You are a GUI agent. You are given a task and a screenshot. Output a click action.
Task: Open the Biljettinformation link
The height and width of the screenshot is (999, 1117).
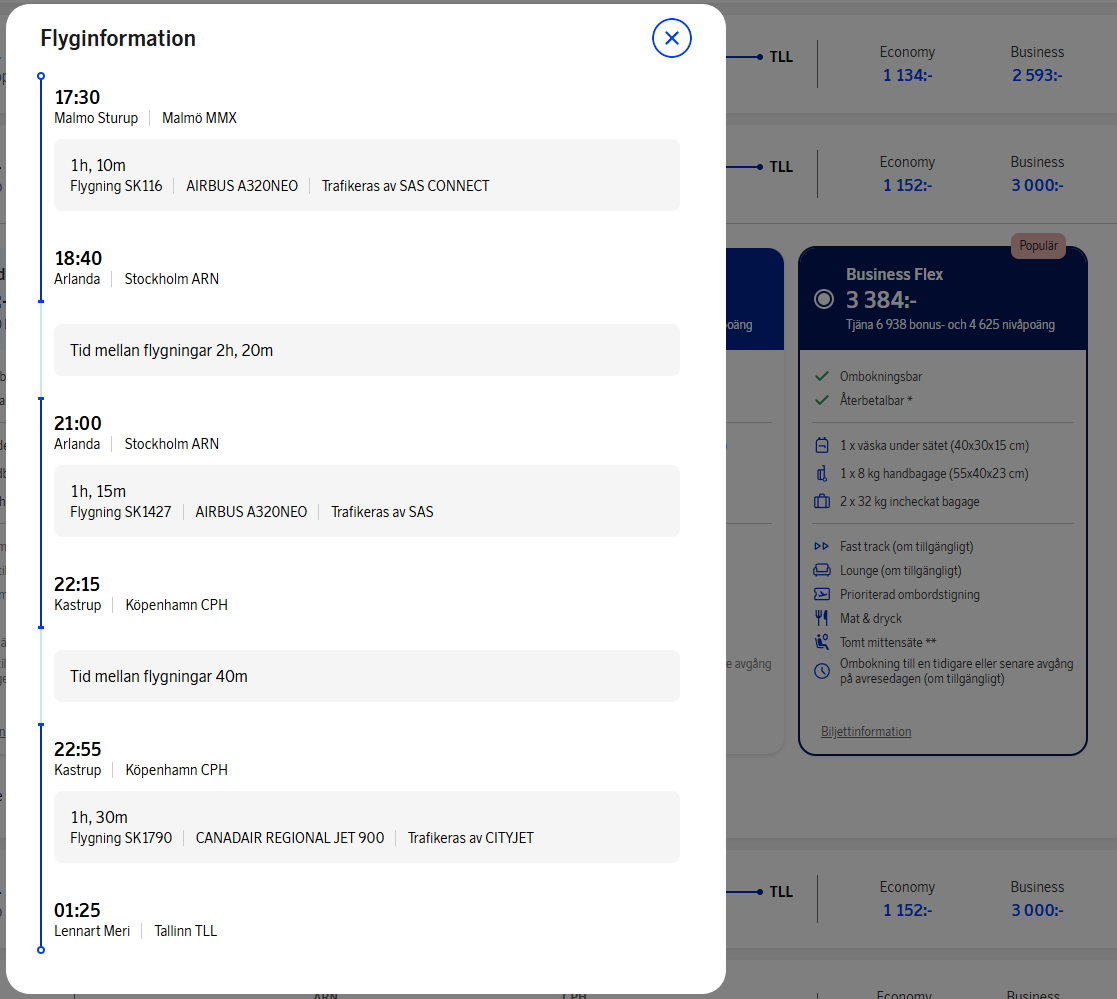(x=866, y=732)
